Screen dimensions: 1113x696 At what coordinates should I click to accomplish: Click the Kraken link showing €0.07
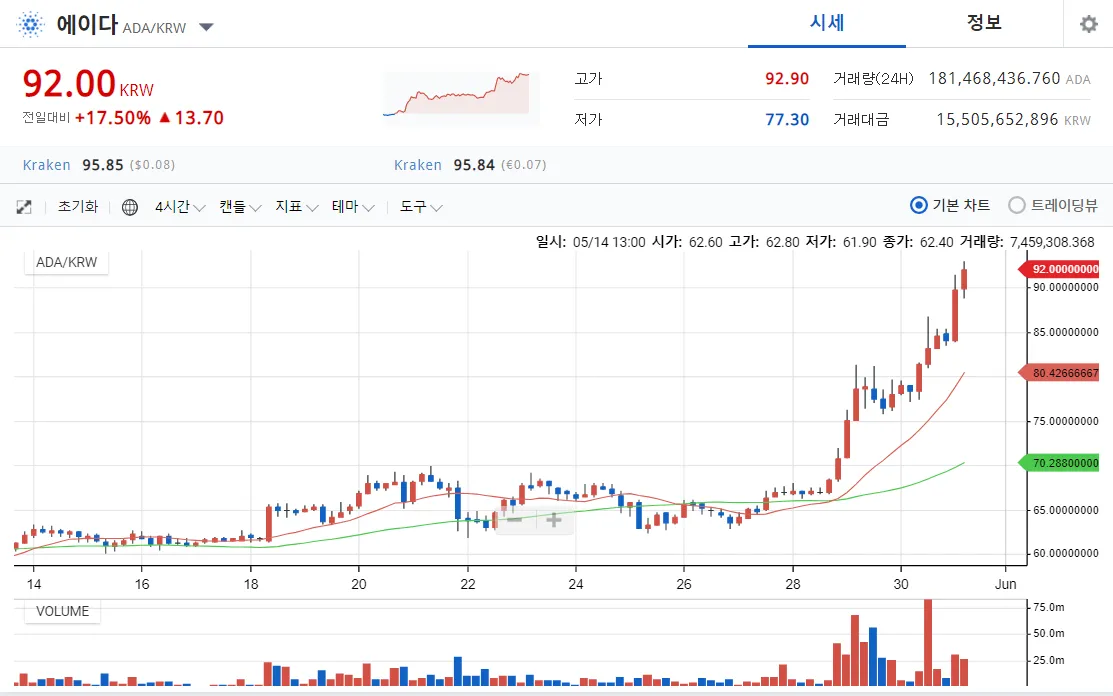418,165
